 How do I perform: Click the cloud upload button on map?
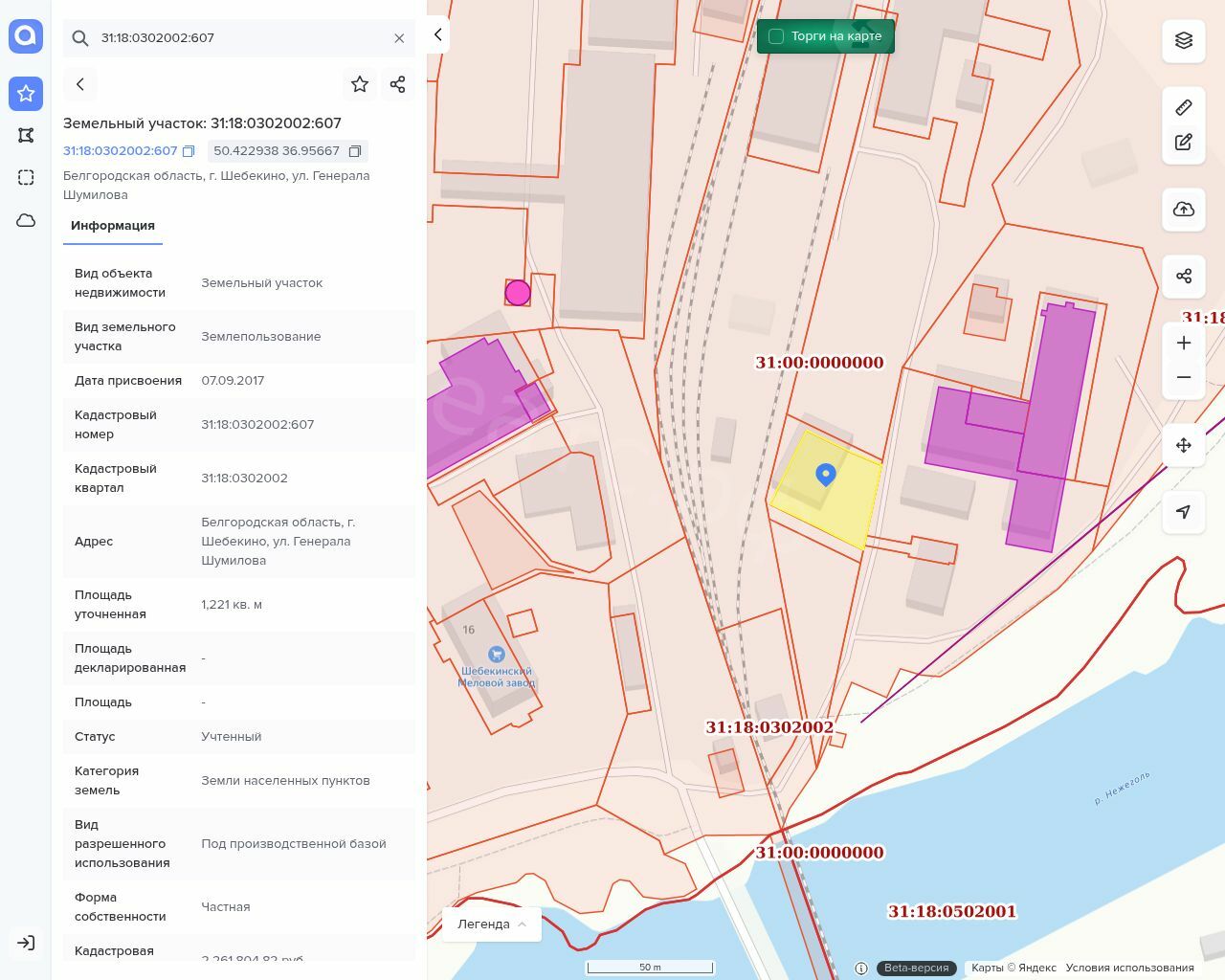(x=1184, y=210)
